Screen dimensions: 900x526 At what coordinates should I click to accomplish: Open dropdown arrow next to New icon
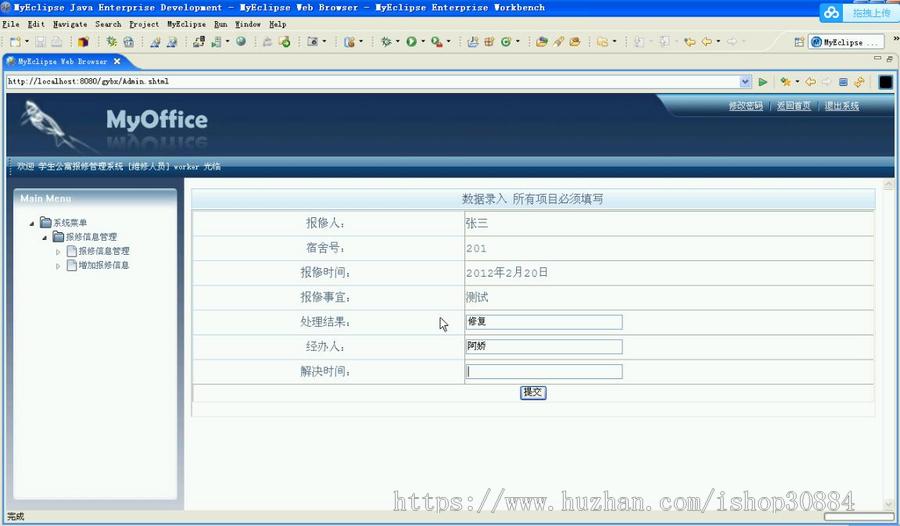click(26, 41)
